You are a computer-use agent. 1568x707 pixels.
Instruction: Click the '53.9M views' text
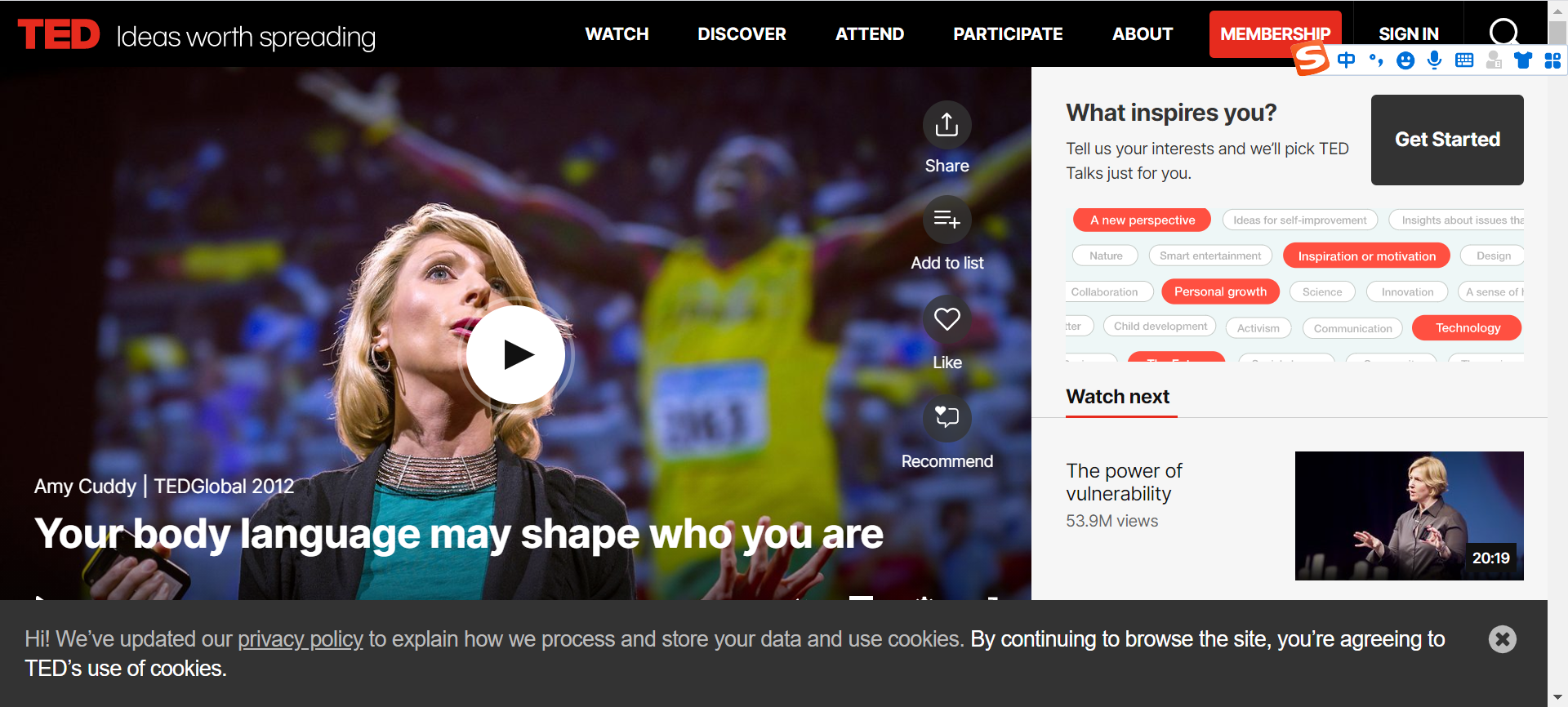[1111, 521]
